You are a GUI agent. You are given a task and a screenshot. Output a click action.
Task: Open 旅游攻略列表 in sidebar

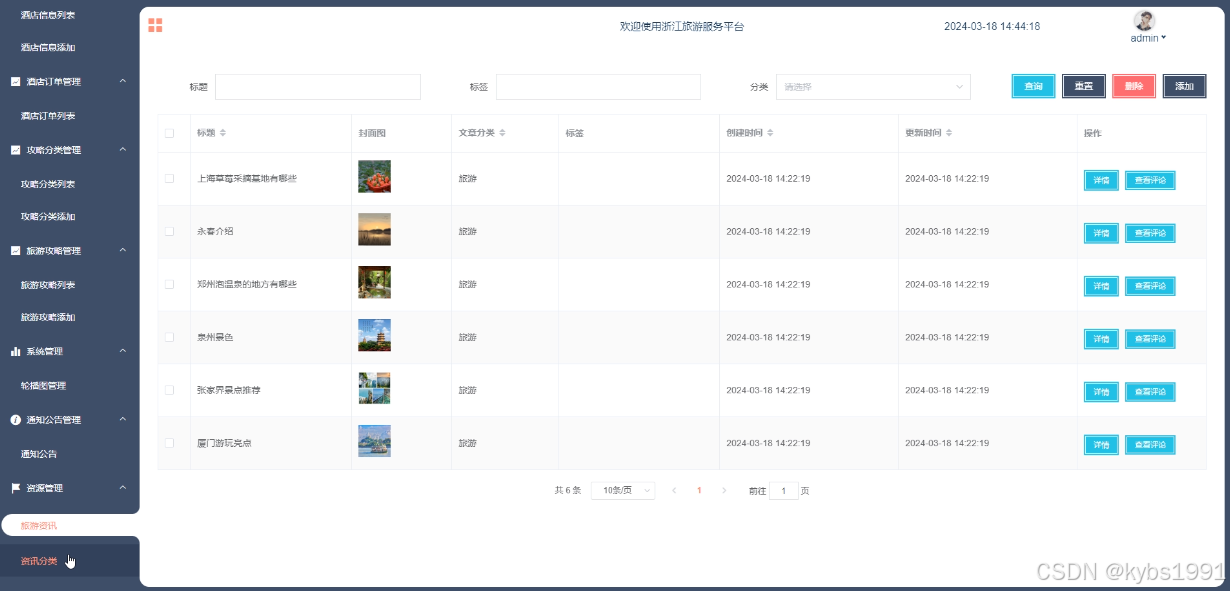pos(48,285)
